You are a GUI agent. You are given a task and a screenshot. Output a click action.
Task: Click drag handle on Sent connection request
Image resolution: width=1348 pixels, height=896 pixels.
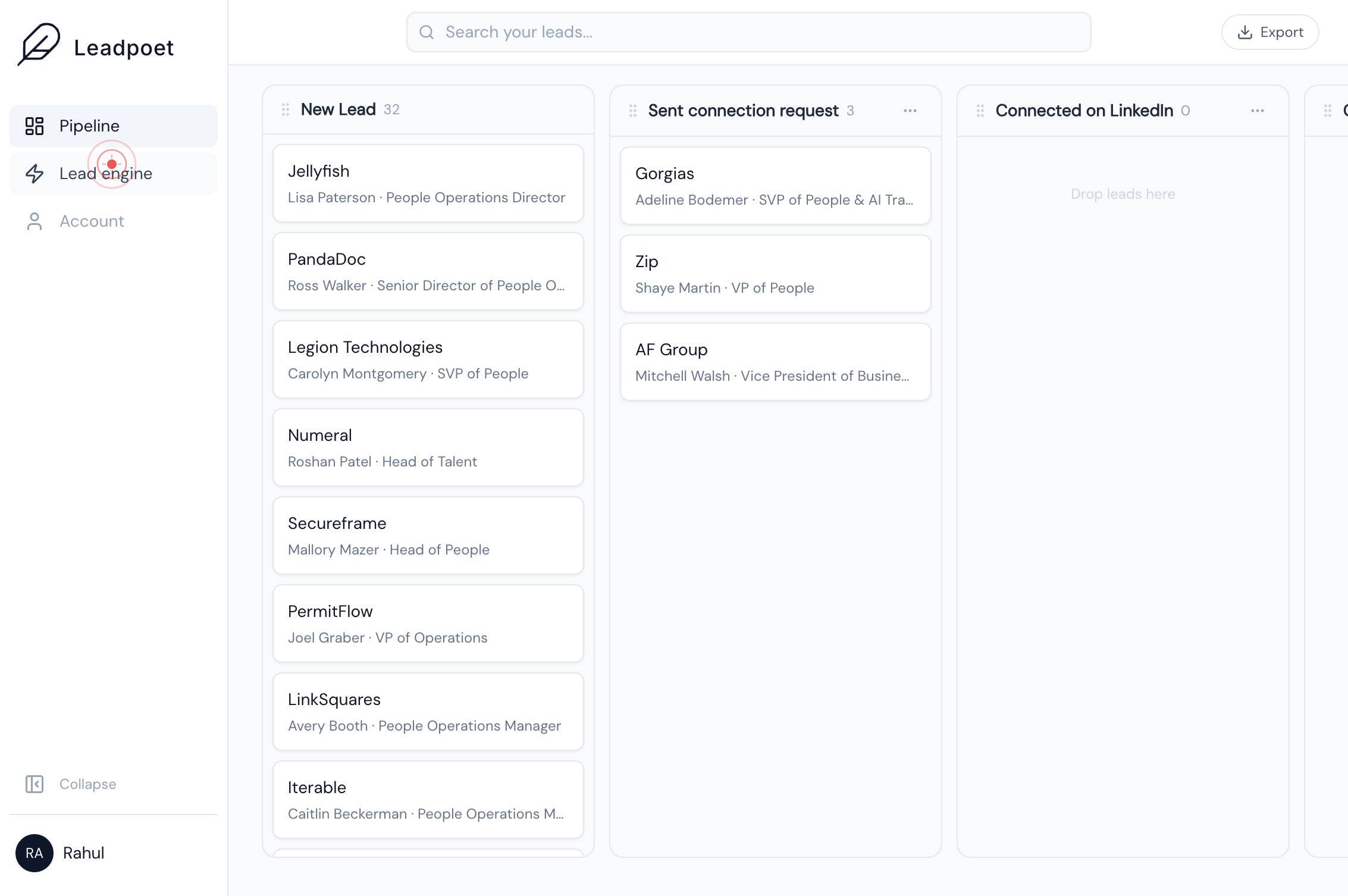tap(633, 111)
